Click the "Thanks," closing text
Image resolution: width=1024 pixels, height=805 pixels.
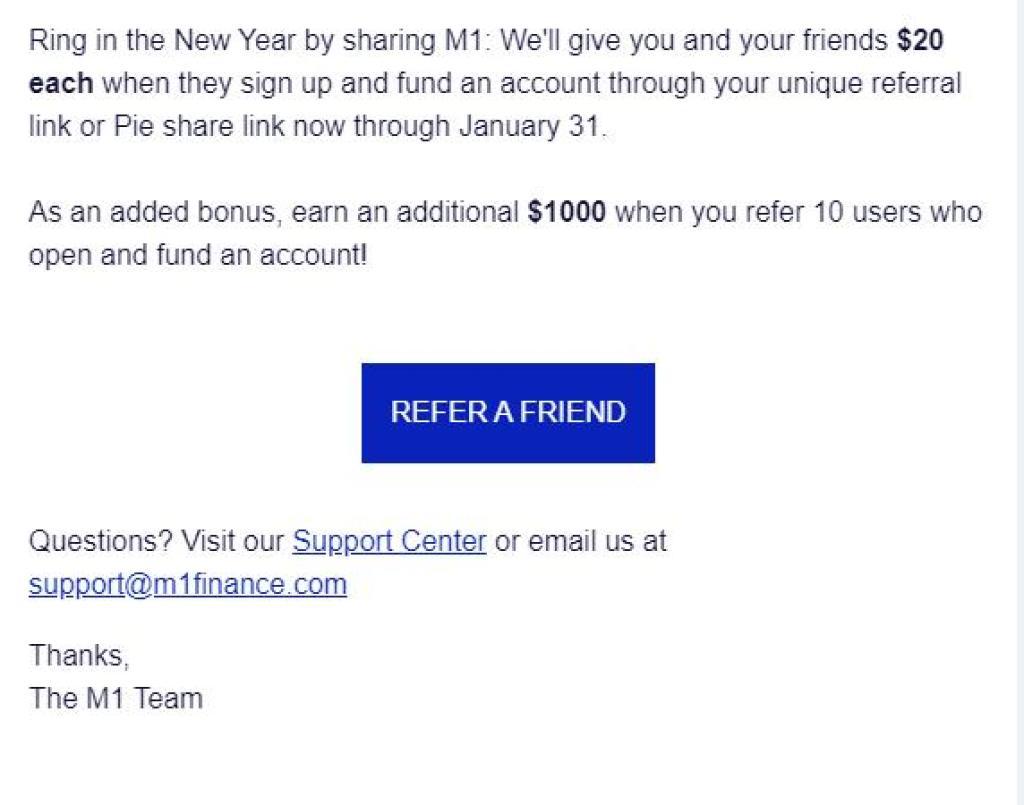(79, 655)
